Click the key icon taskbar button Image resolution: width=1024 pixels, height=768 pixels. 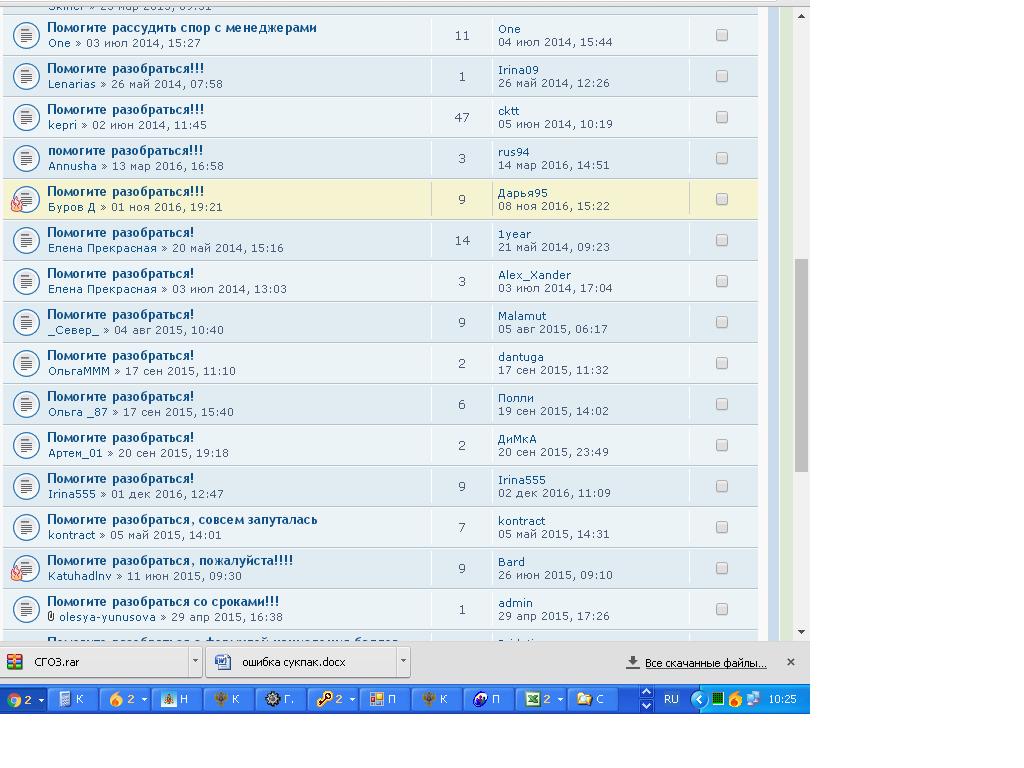pyautogui.click(x=332, y=699)
